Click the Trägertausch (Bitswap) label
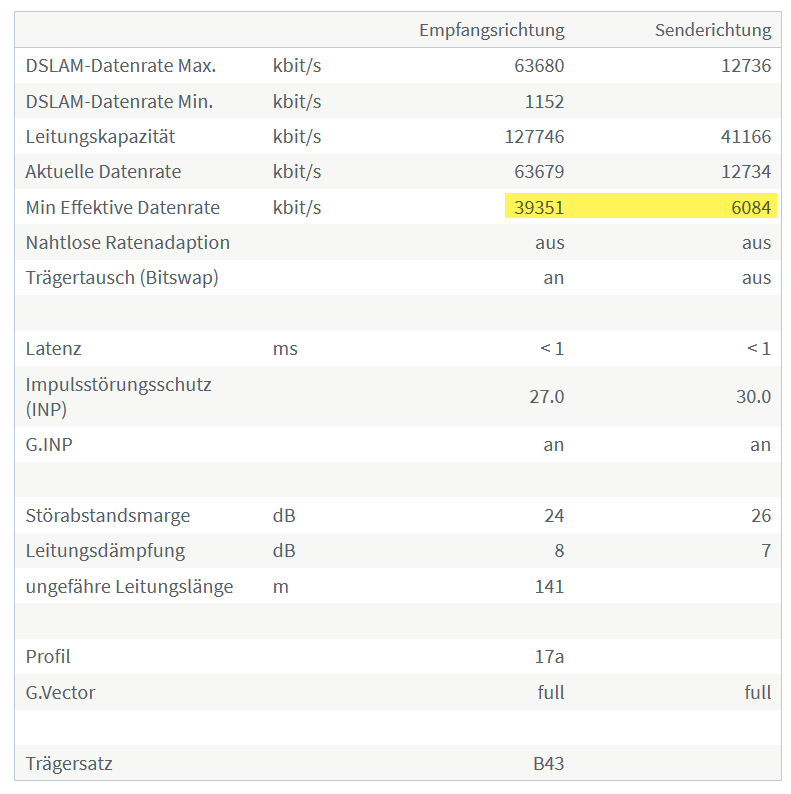 (122, 278)
